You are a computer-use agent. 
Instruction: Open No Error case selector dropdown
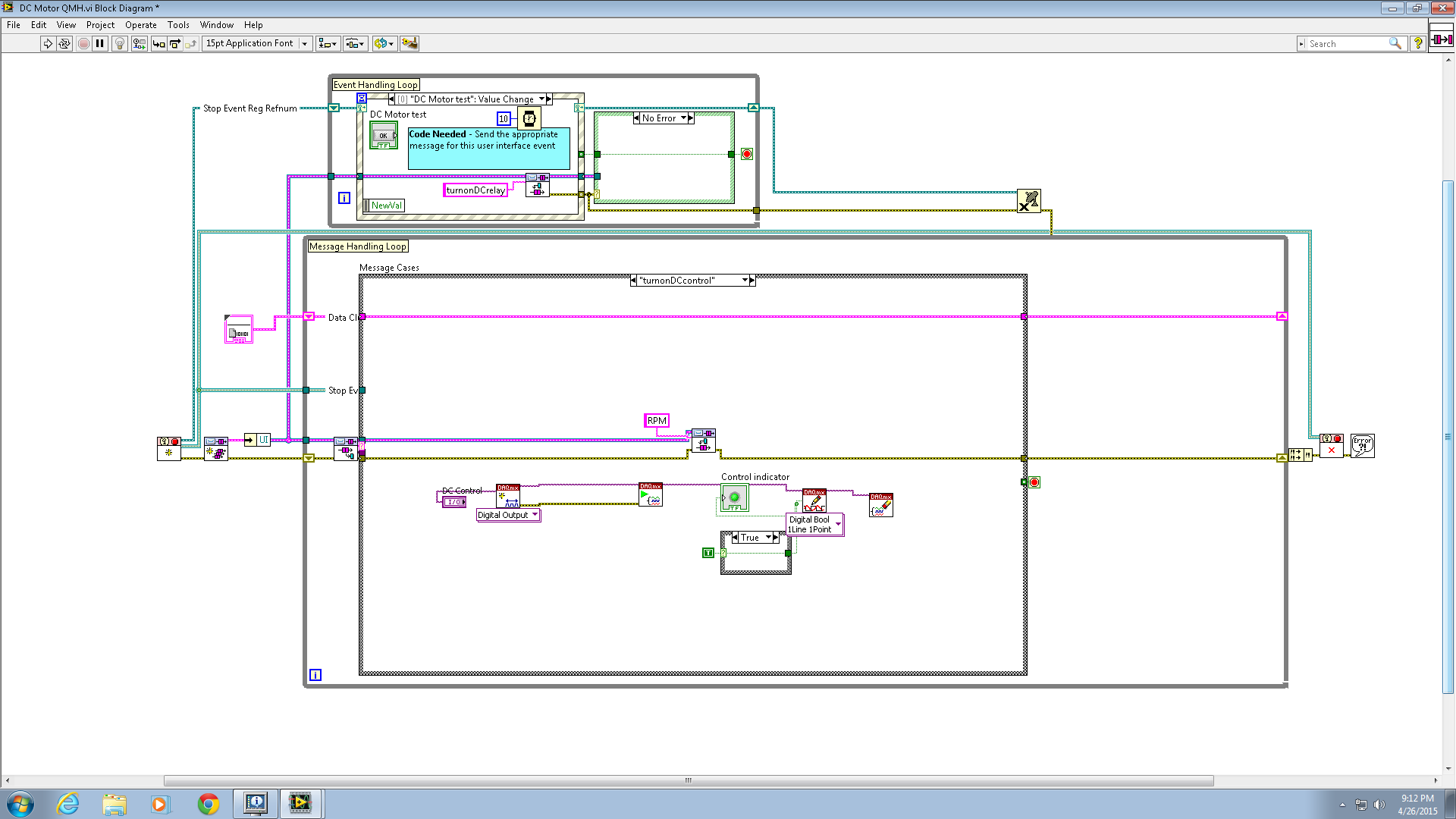click(x=683, y=118)
